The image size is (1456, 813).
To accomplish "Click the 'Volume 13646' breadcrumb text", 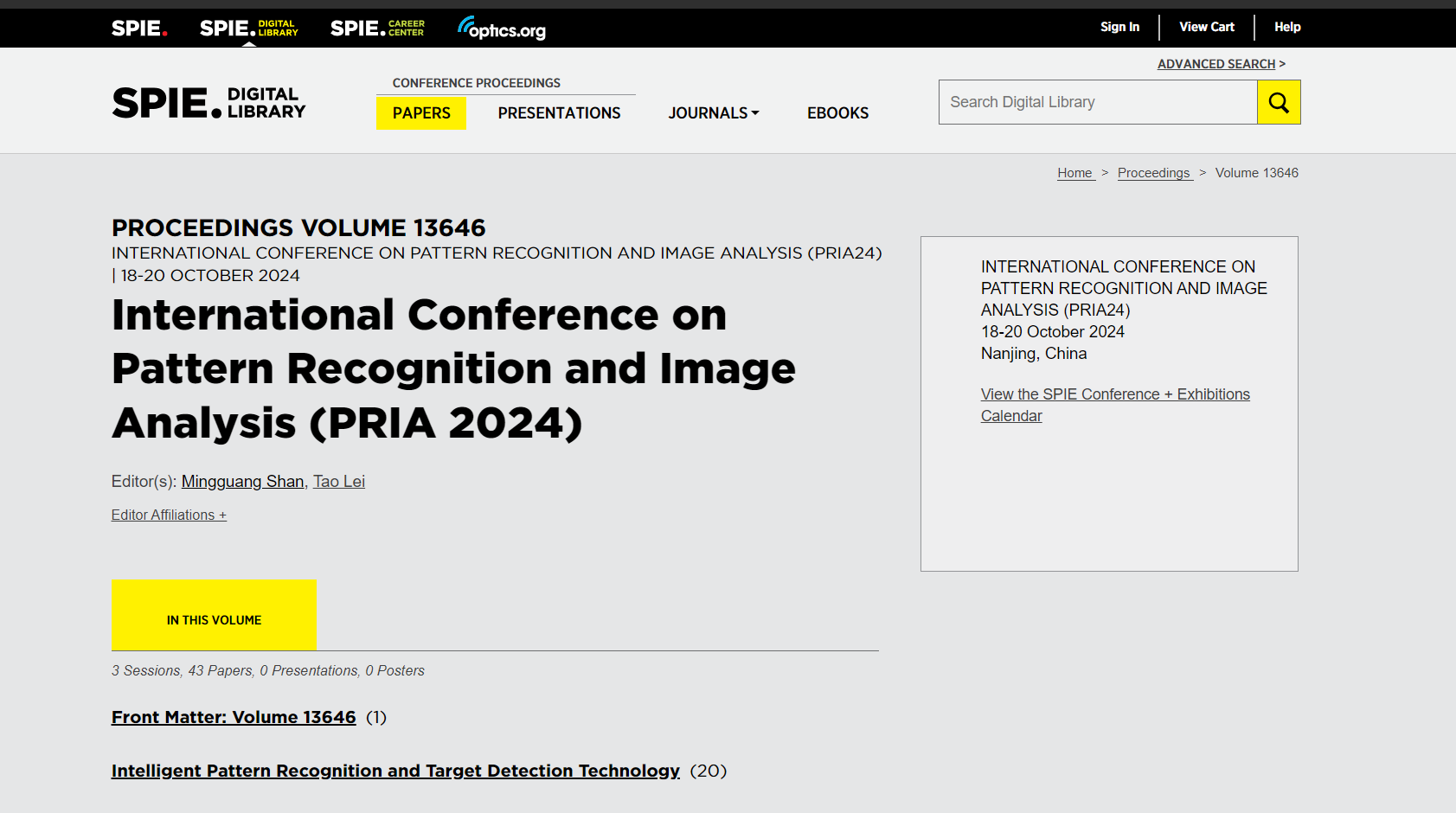I will pyautogui.click(x=1257, y=173).
